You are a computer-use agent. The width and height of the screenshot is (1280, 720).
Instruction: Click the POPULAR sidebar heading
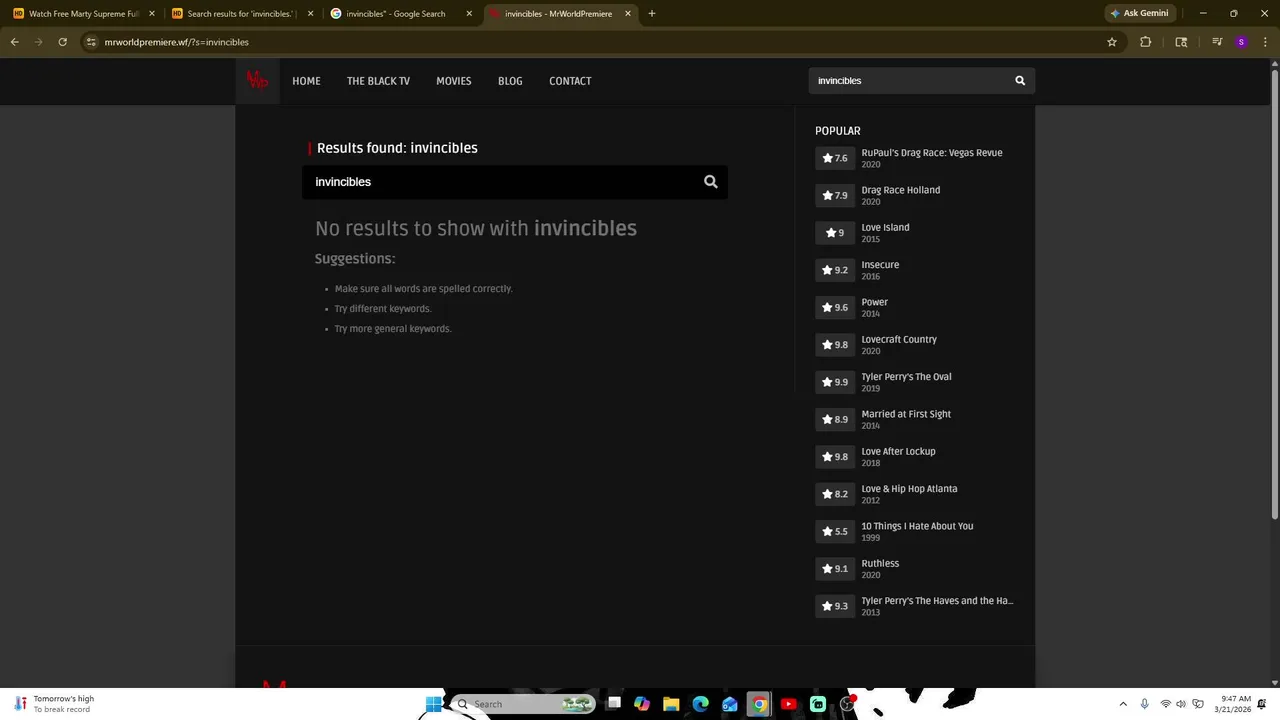click(x=838, y=131)
